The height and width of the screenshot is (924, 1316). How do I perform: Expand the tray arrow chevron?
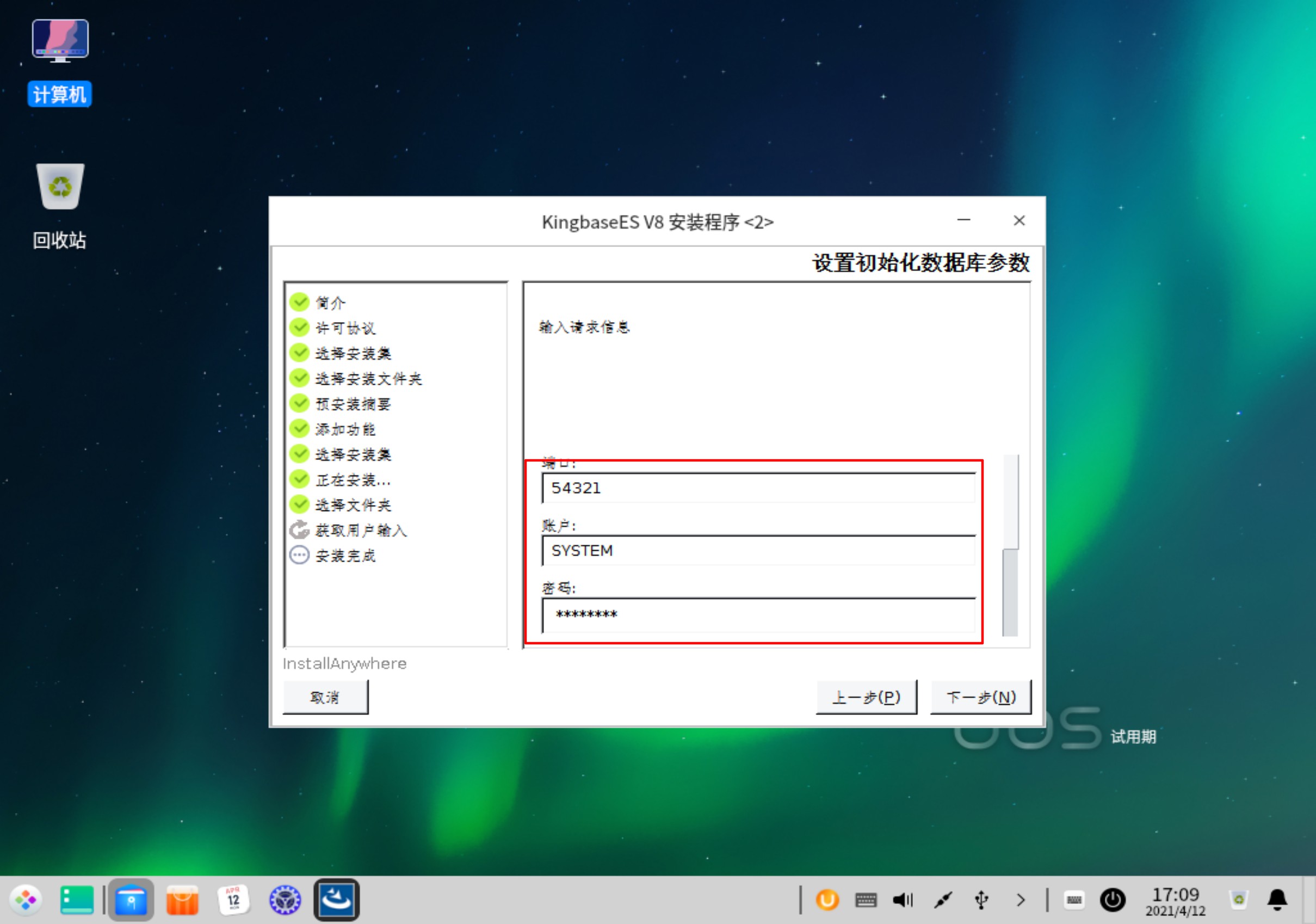click(x=1020, y=900)
